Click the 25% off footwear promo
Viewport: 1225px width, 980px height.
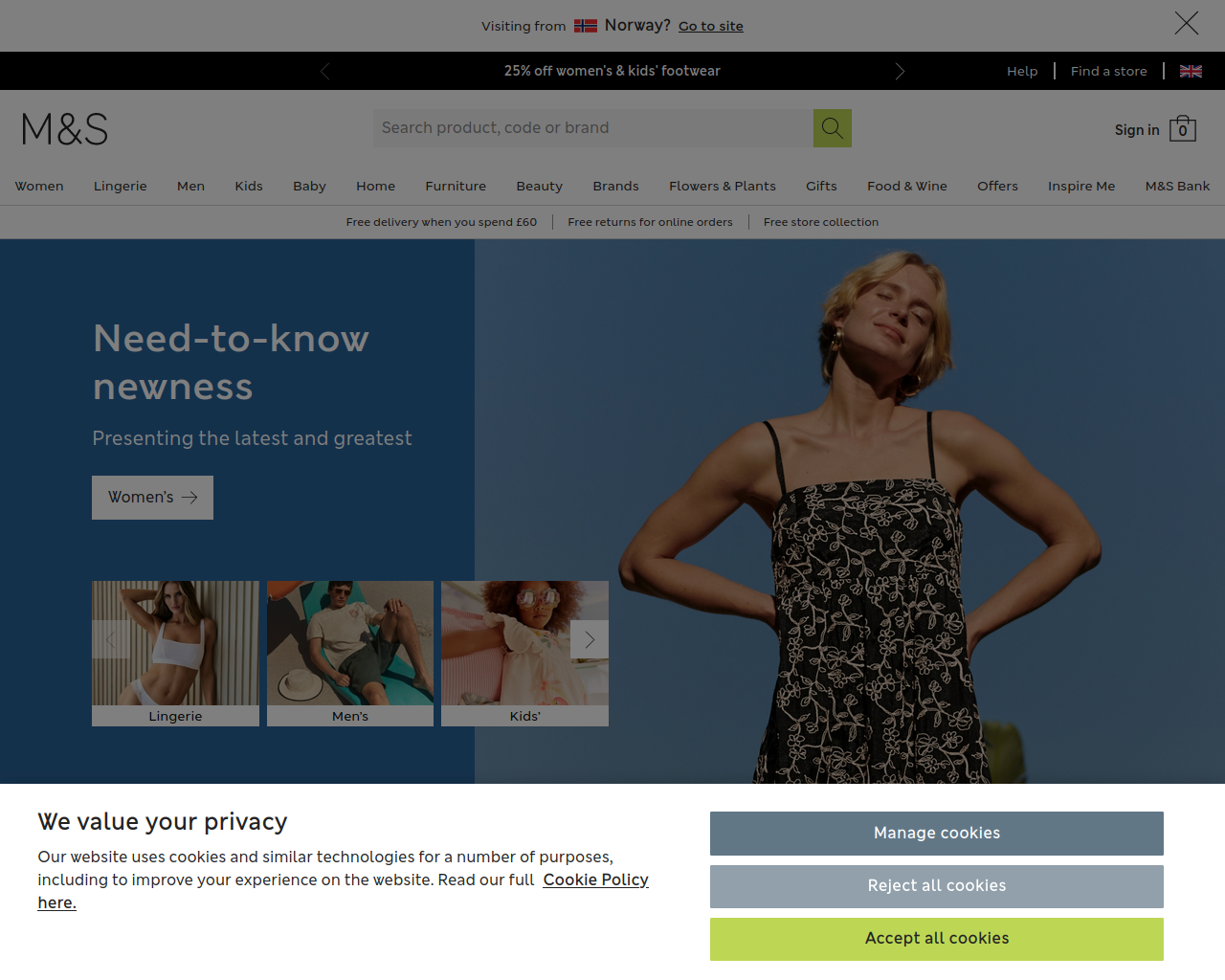tap(612, 71)
